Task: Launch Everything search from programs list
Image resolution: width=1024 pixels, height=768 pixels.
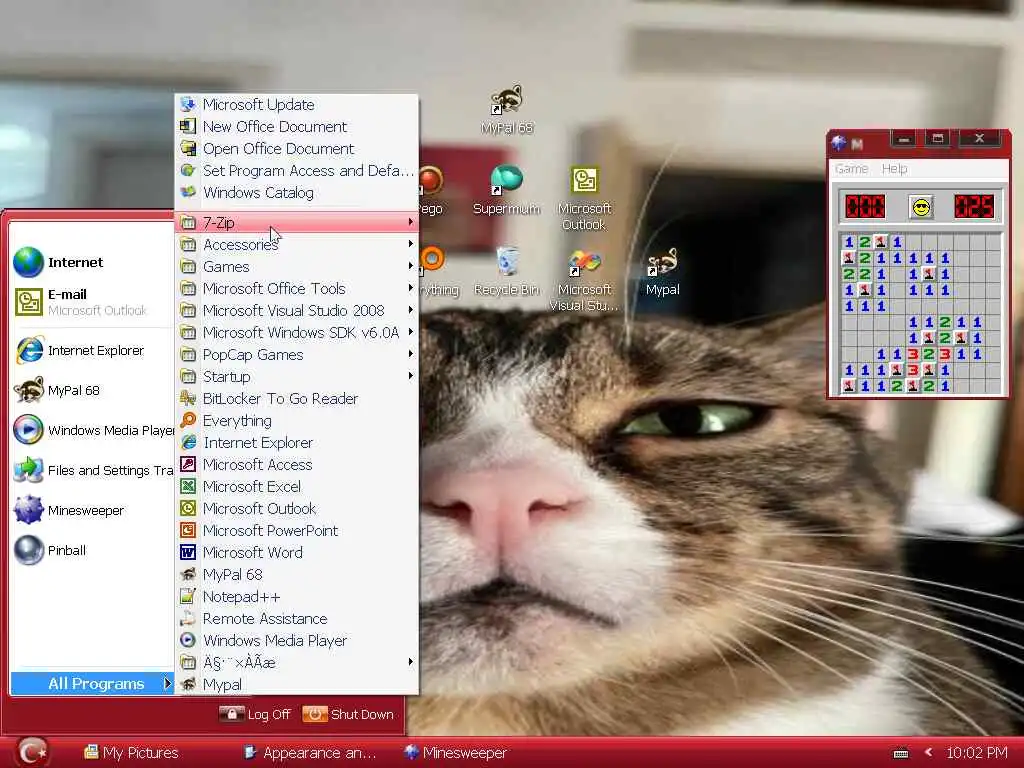Action: [x=296, y=421]
